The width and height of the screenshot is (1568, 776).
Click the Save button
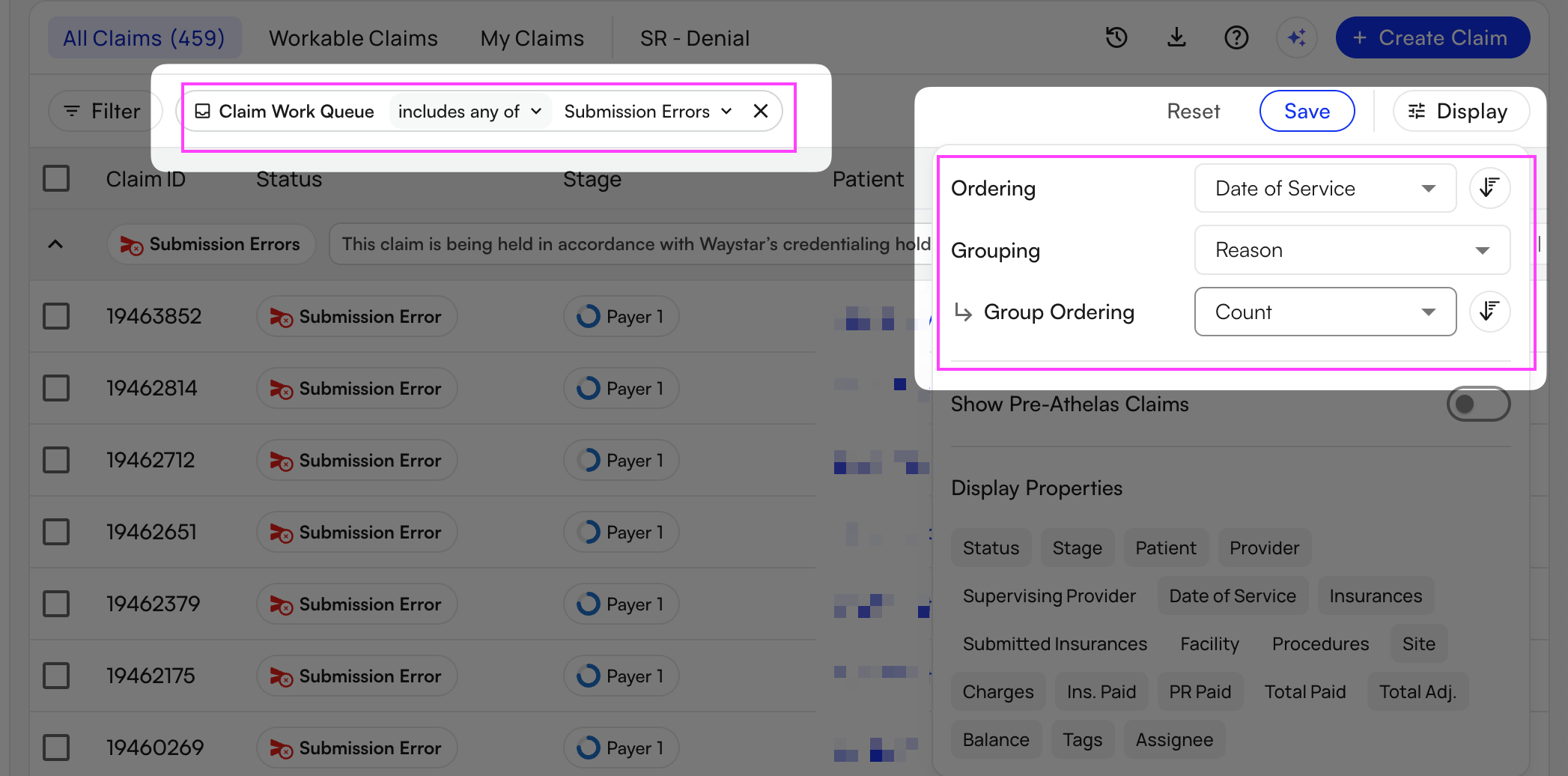click(1307, 111)
